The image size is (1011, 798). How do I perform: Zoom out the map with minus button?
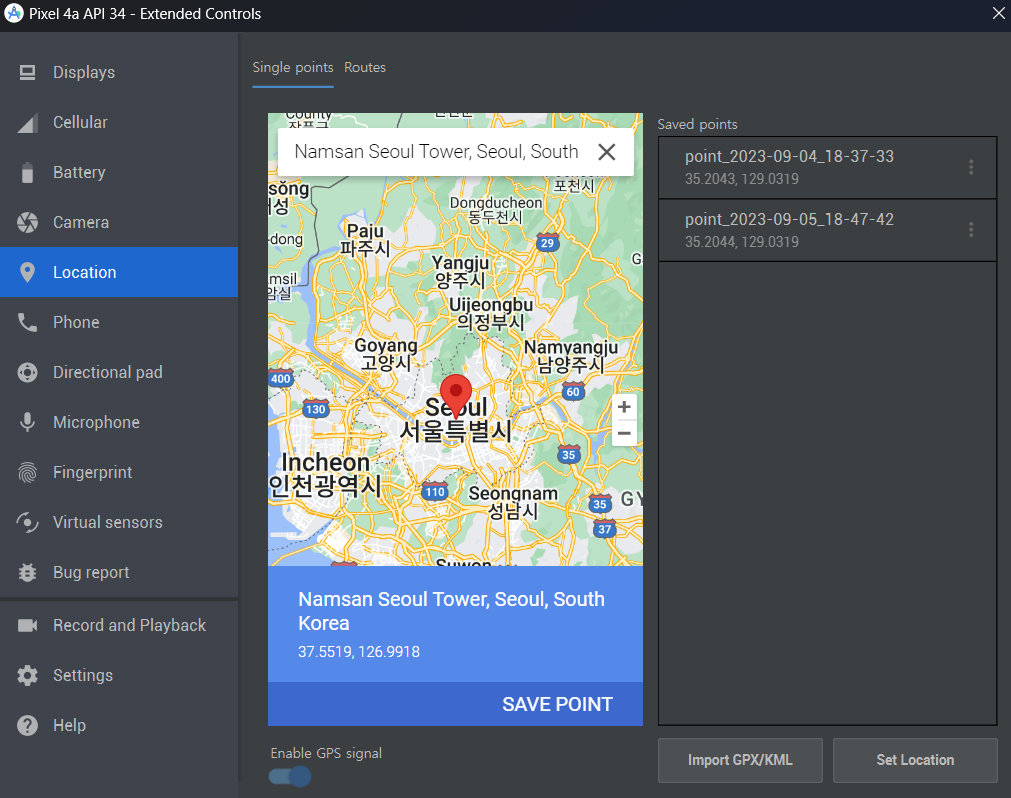(x=623, y=433)
